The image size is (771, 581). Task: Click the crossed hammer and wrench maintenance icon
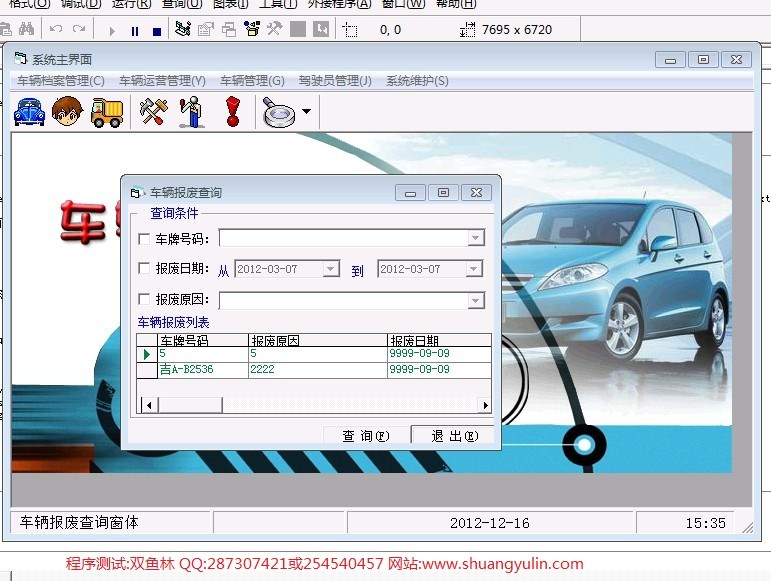coord(154,112)
